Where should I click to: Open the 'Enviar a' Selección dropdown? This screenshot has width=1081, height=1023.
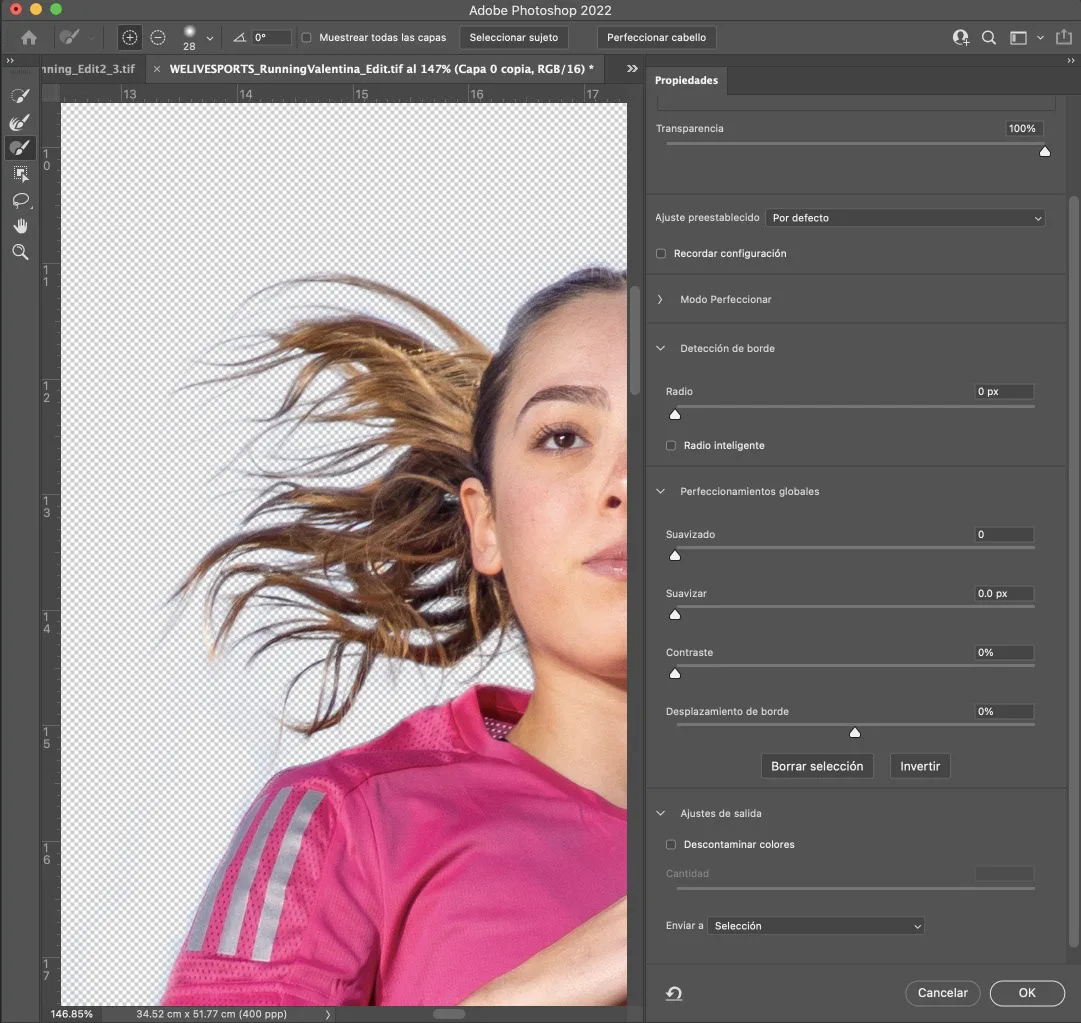[x=817, y=927]
